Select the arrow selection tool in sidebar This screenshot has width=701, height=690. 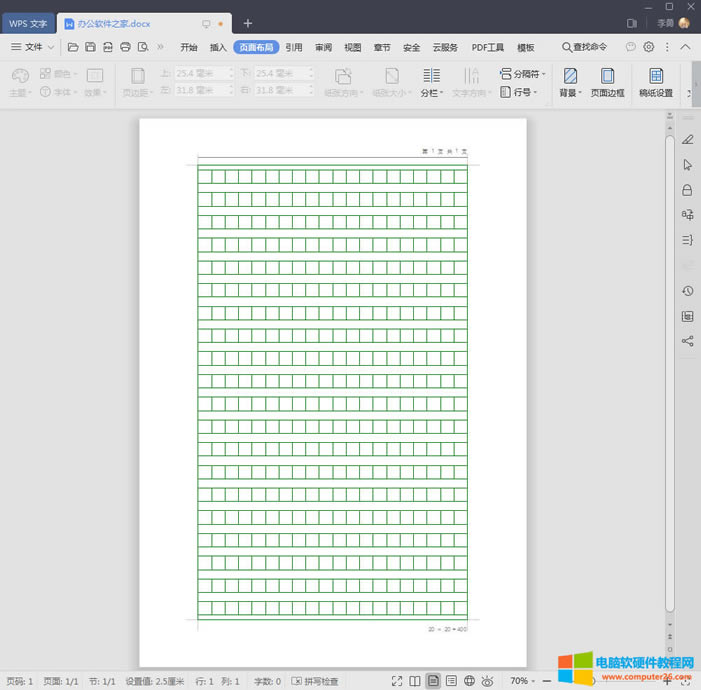point(687,165)
